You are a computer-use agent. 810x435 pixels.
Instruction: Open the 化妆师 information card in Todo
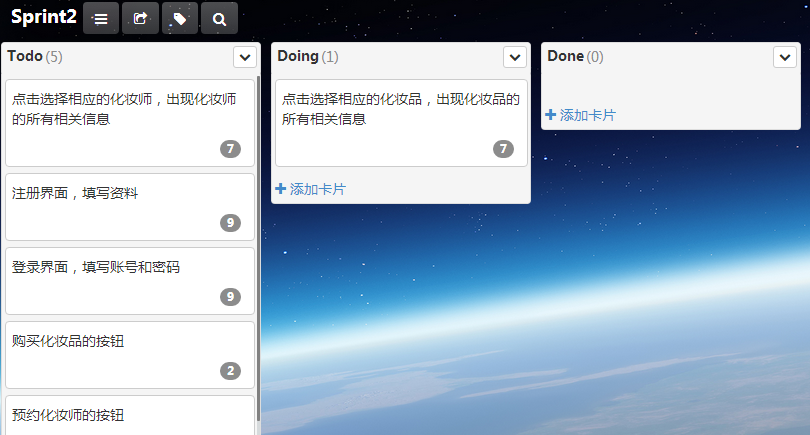pyautogui.click(x=130, y=123)
